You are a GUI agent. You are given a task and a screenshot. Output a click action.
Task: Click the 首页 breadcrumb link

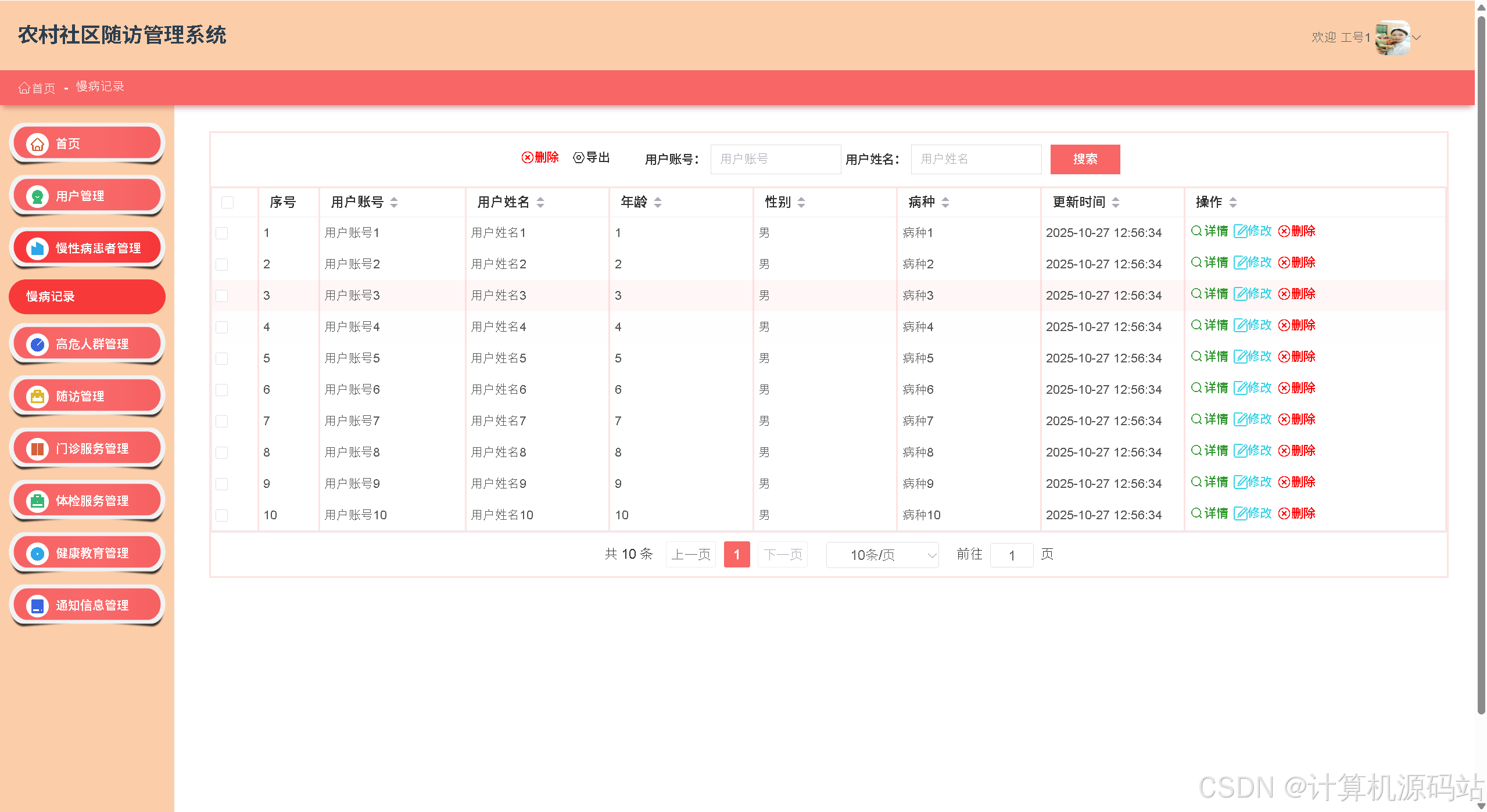(x=37, y=88)
